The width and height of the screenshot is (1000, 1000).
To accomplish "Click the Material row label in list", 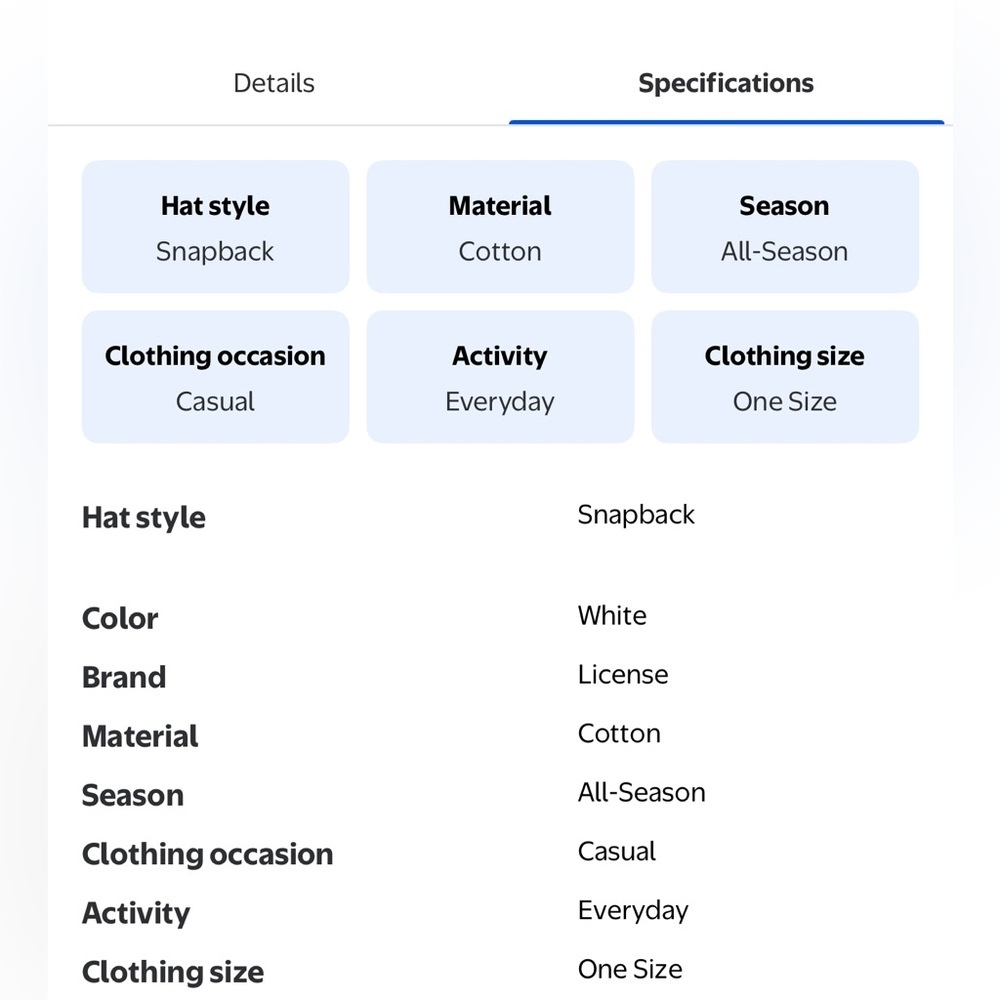I will pos(140,736).
